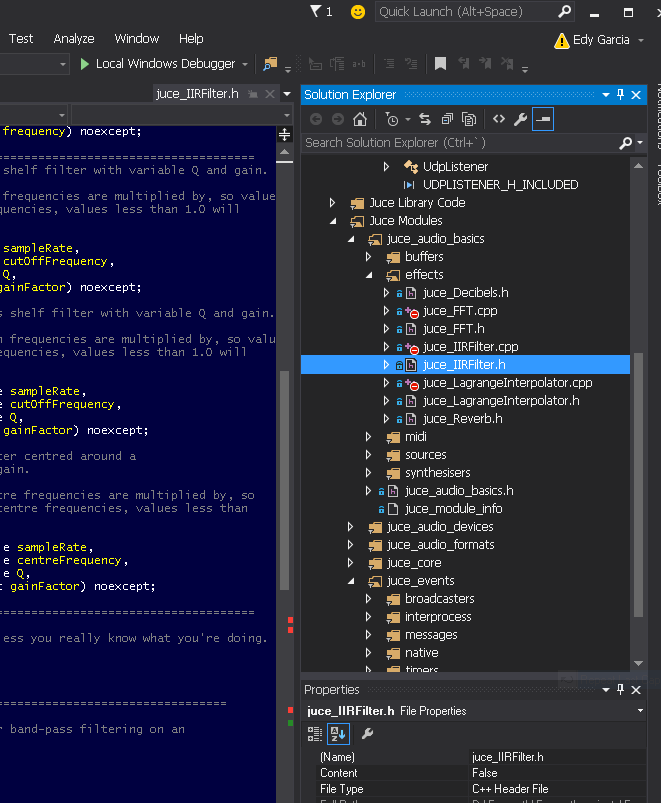
Task: Pin the juce_IIRFilter.h tab
Action: click(253, 94)
